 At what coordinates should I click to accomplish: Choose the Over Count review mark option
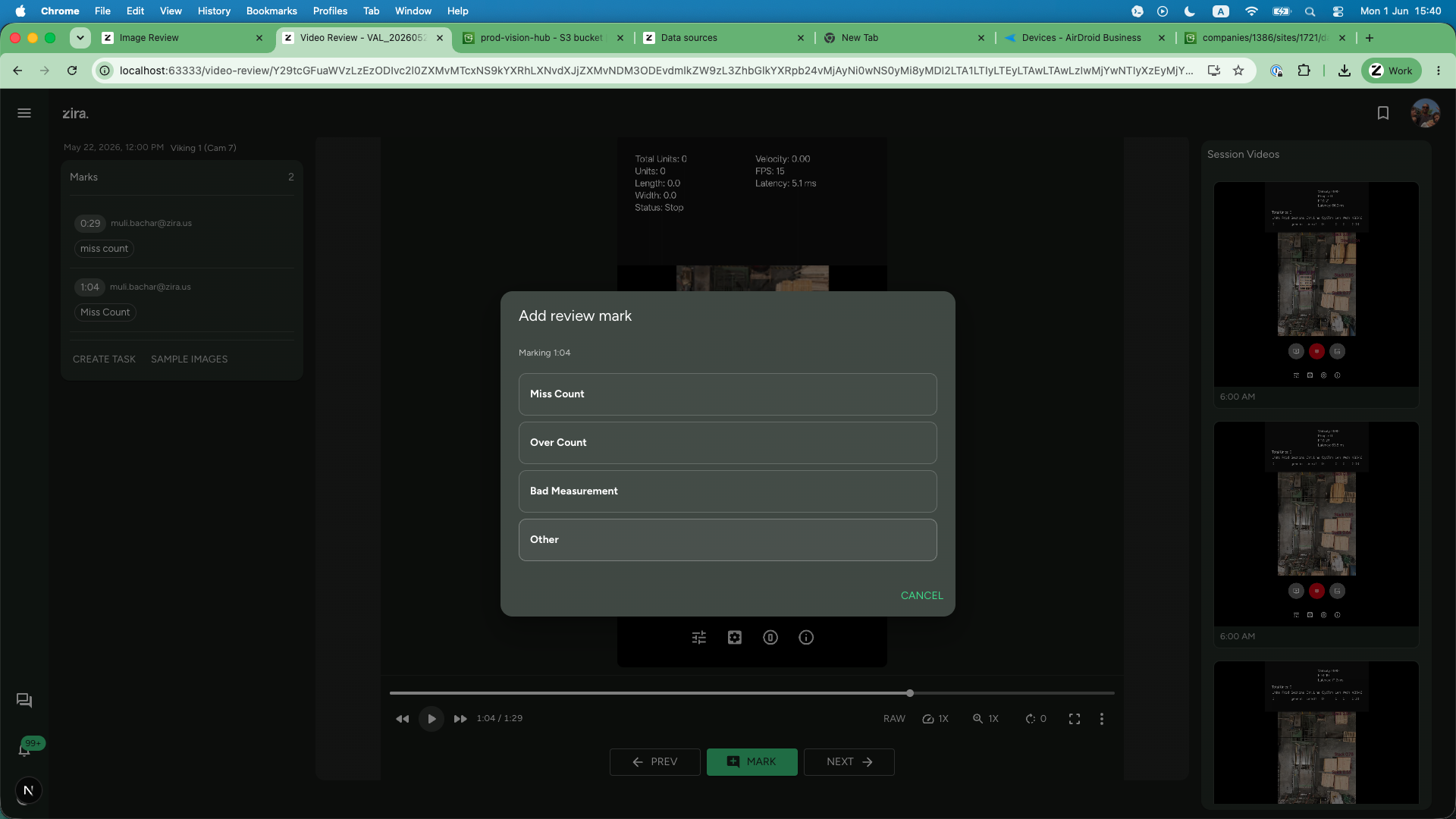727,442
